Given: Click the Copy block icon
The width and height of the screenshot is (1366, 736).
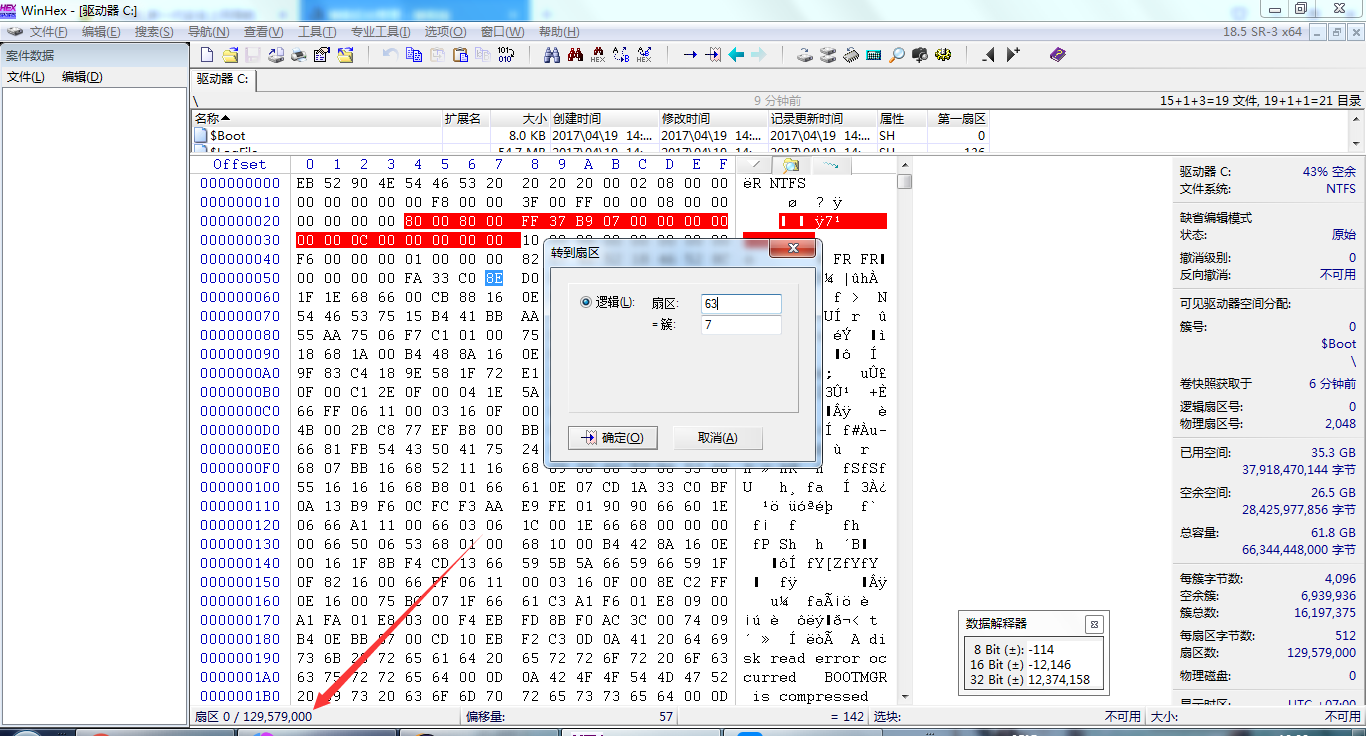Looking at the screenshot, I should coord(414,55).
